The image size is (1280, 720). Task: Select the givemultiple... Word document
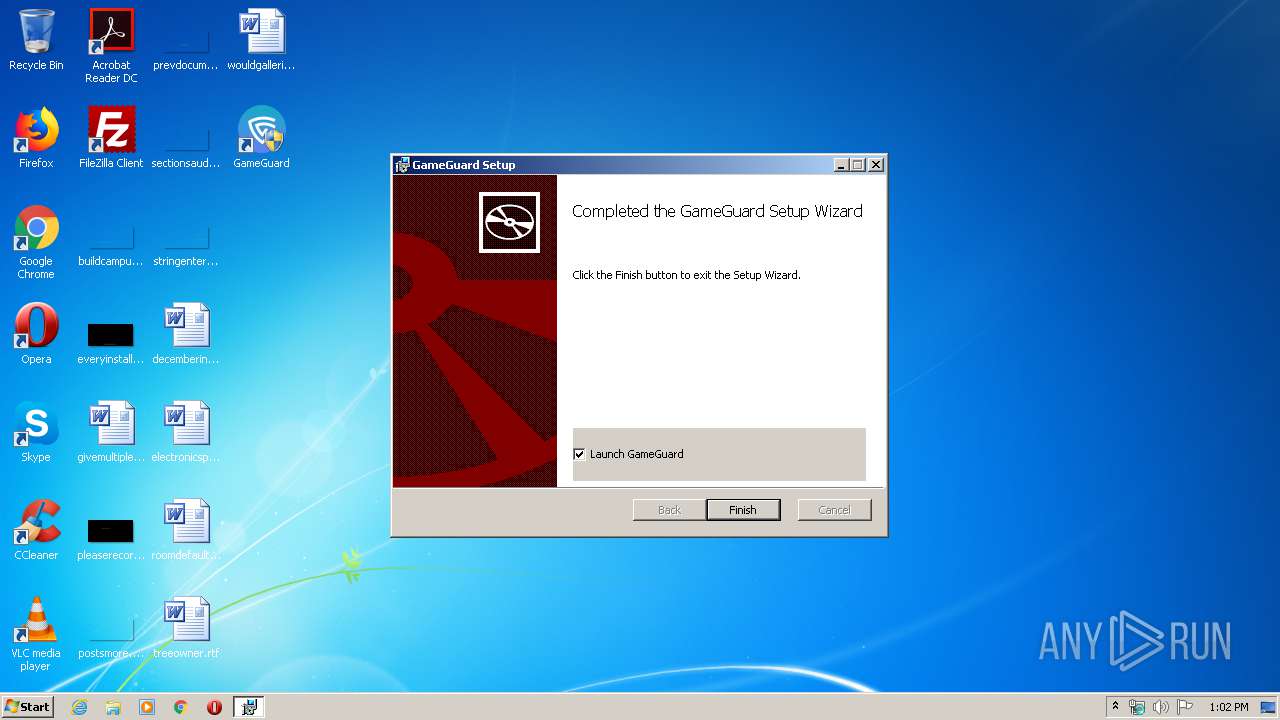pos(111,432)
